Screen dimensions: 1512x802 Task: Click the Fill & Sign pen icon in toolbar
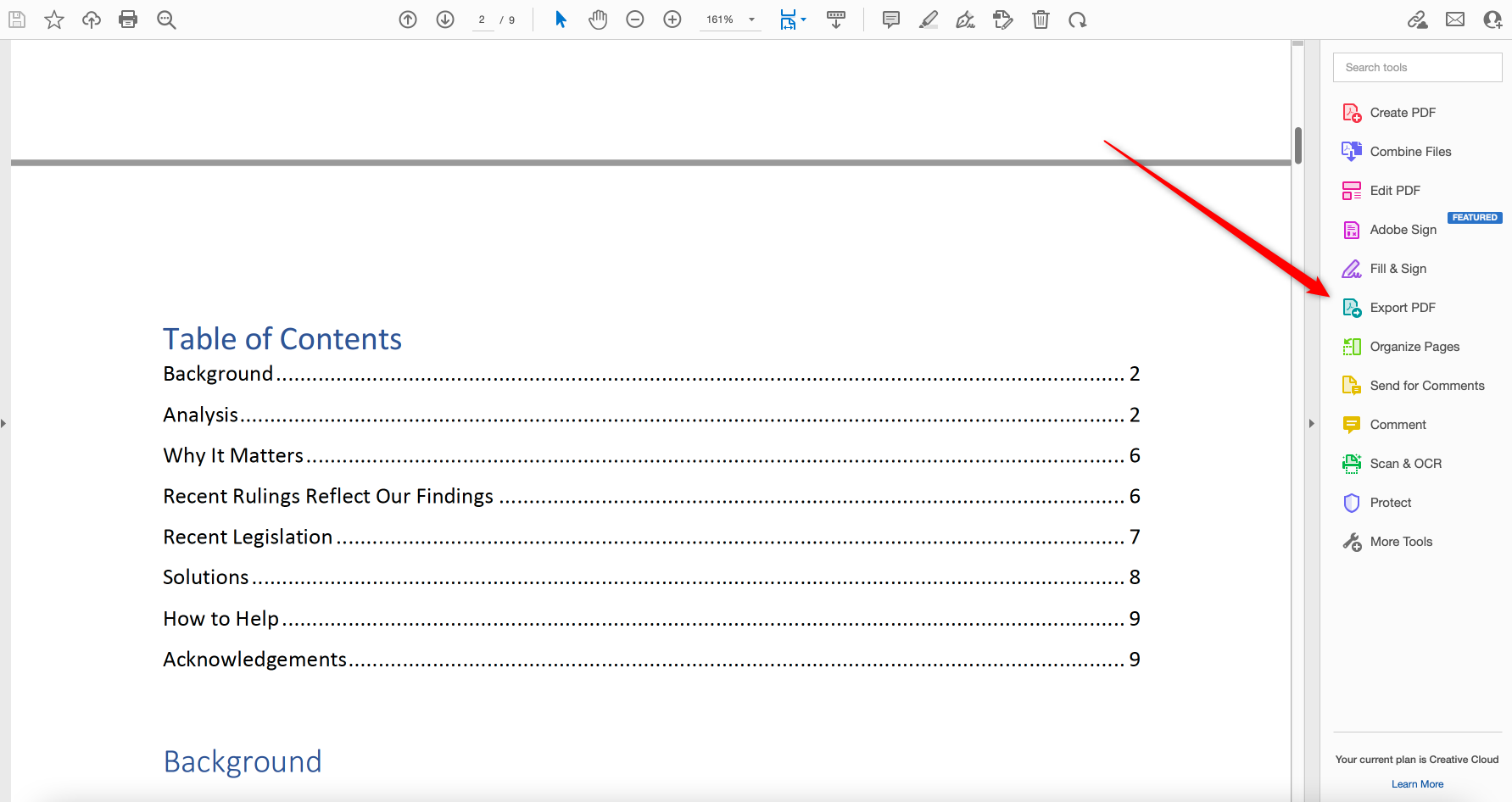[x=965, y=19]
